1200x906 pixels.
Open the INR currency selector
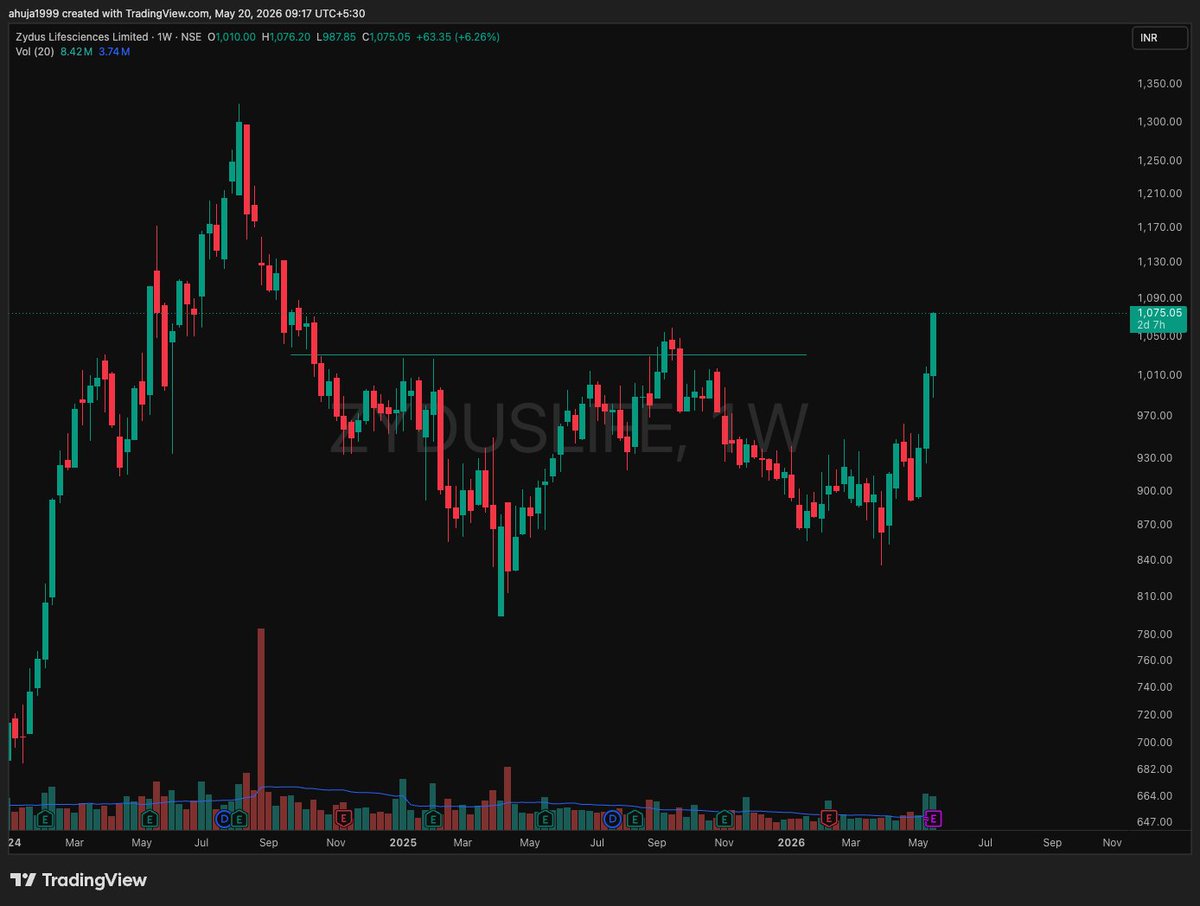tap(1160, 38)
